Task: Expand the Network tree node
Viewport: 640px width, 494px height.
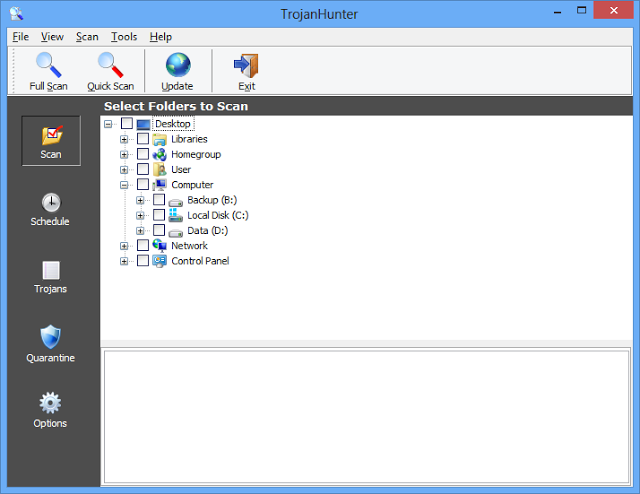Action: tap(124, 246)
